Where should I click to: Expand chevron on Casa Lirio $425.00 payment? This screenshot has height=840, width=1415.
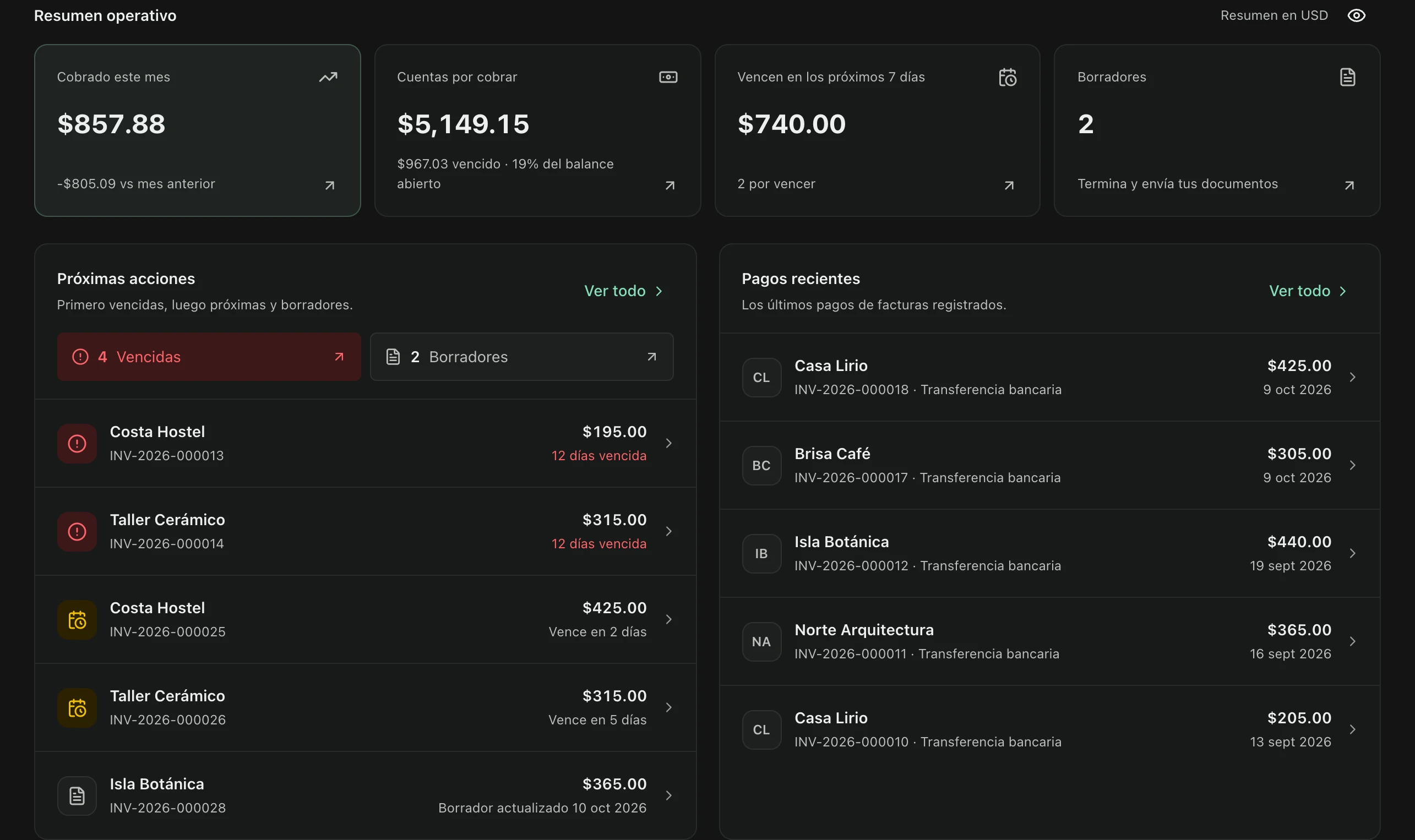[1352, 377]
